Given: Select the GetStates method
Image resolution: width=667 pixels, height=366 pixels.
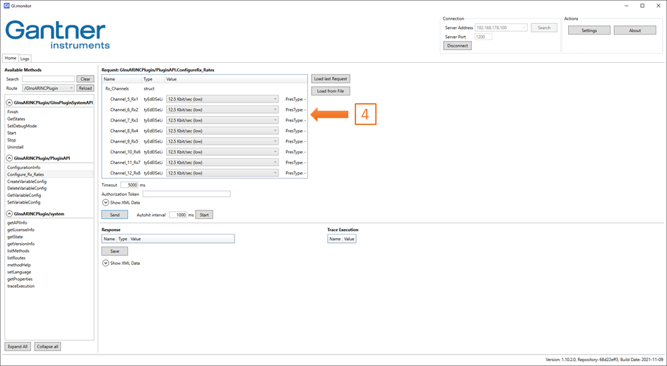Looking at the screenshot, I should click(x=16, y=119).
